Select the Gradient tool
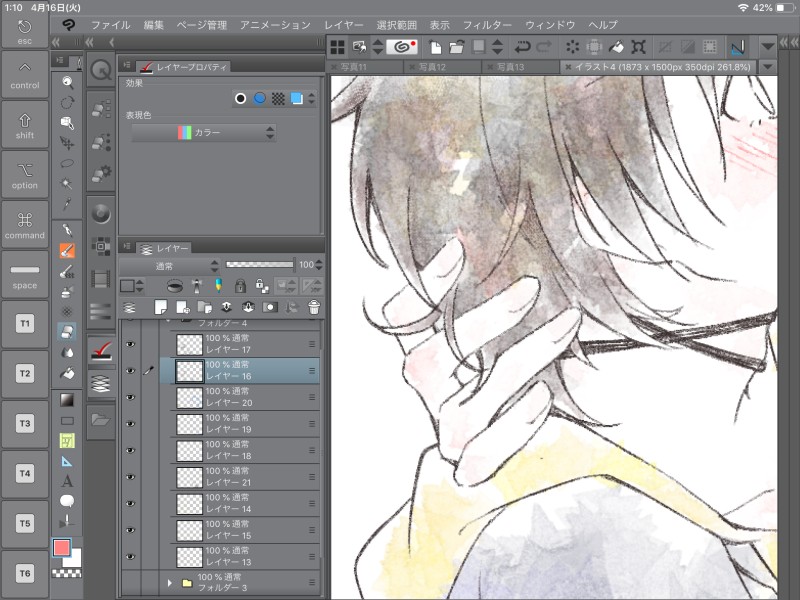 (67, 400)
